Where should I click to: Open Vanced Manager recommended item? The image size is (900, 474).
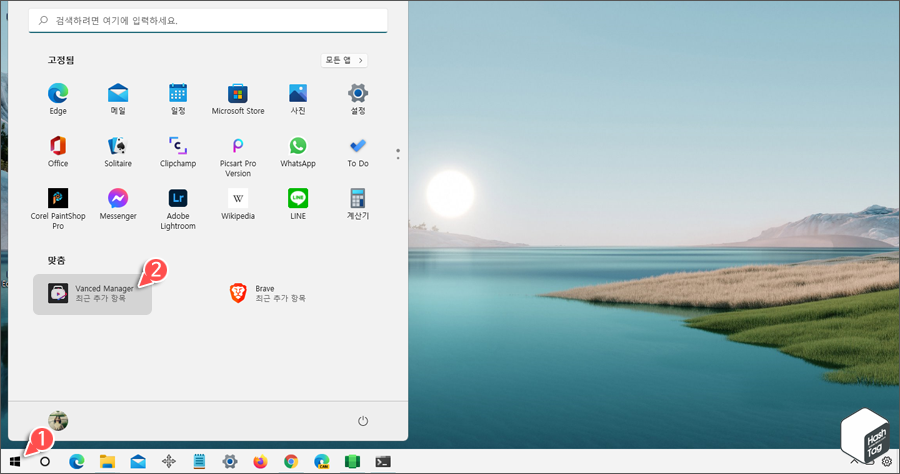pos(92,294)
